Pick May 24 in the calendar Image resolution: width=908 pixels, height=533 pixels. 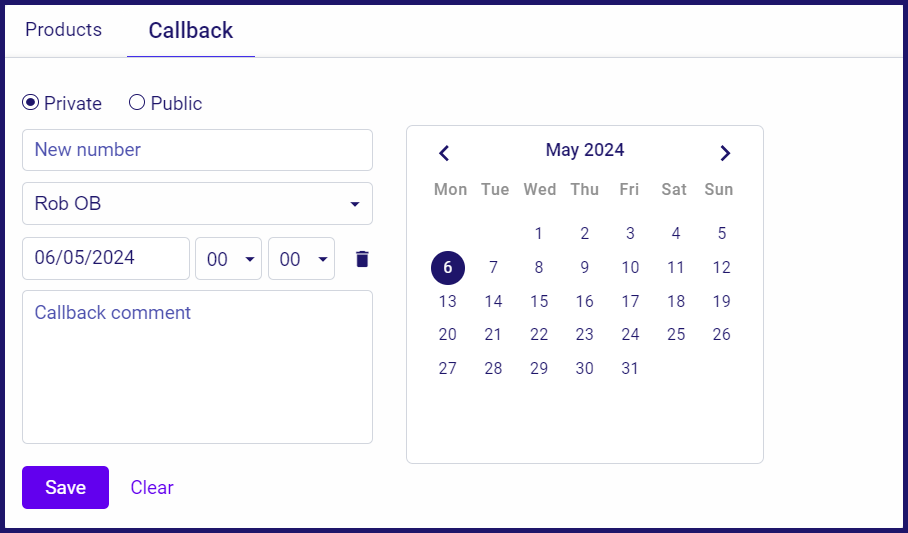pyautogui.click(x=630, y=335)
